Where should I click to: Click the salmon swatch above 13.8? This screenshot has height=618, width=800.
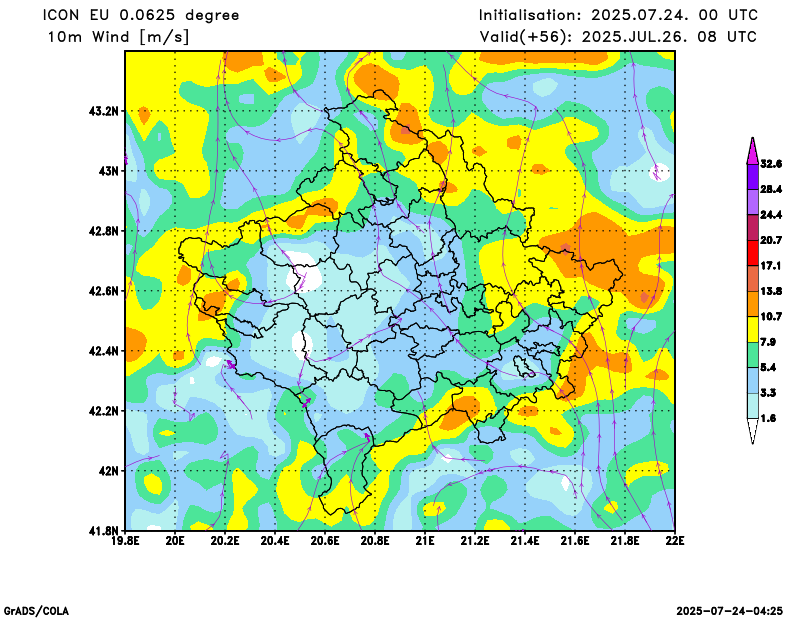[x=753, y=279]
